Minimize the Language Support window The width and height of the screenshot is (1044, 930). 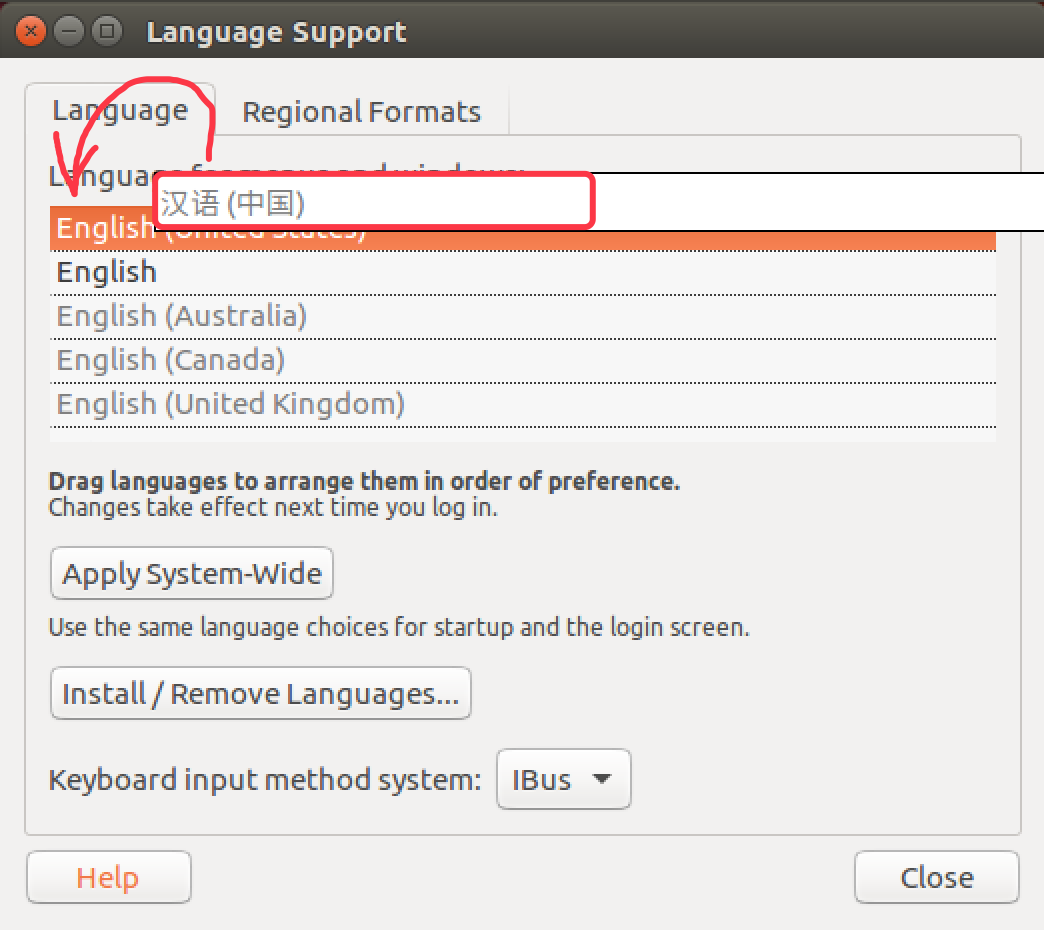[x=69, y=31]
